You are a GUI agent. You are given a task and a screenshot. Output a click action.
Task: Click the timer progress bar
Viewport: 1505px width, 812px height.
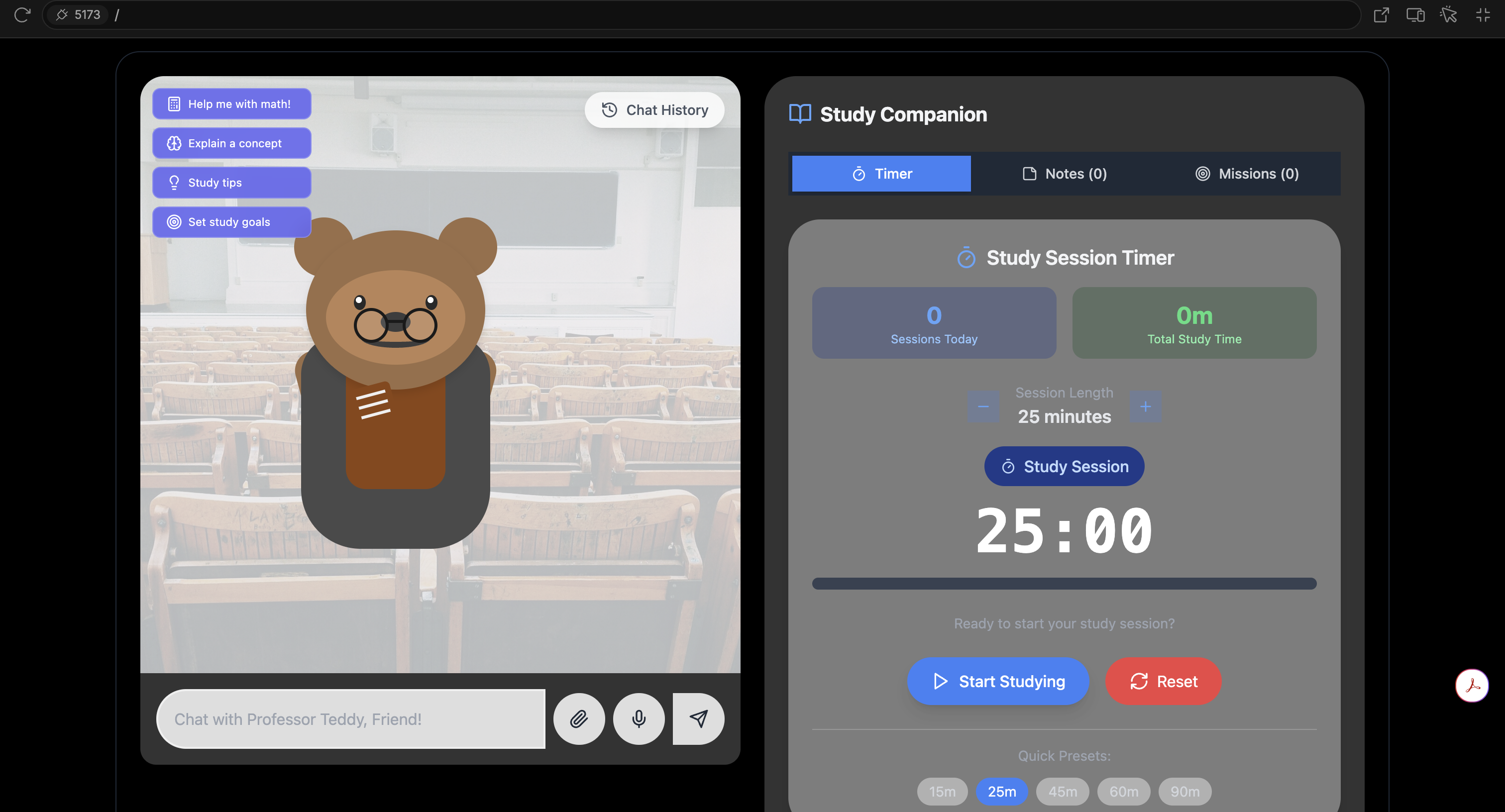[1064, 584]
